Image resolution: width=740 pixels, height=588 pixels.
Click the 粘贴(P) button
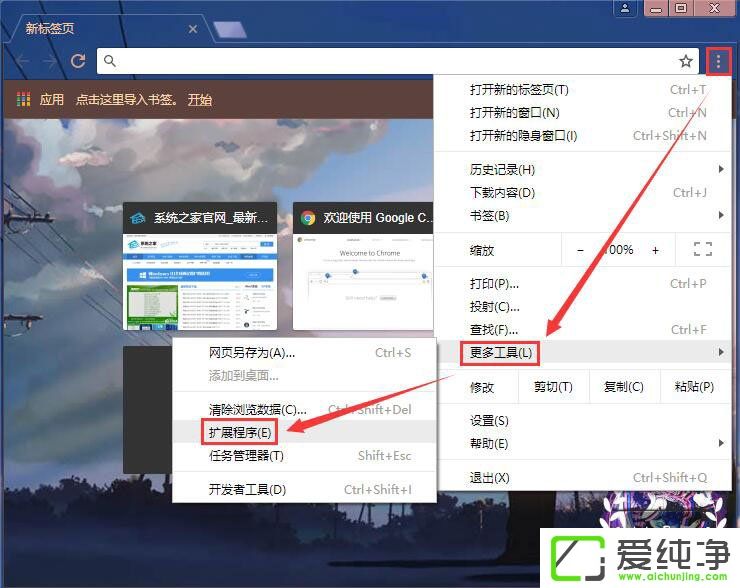(x=694, y=387)
